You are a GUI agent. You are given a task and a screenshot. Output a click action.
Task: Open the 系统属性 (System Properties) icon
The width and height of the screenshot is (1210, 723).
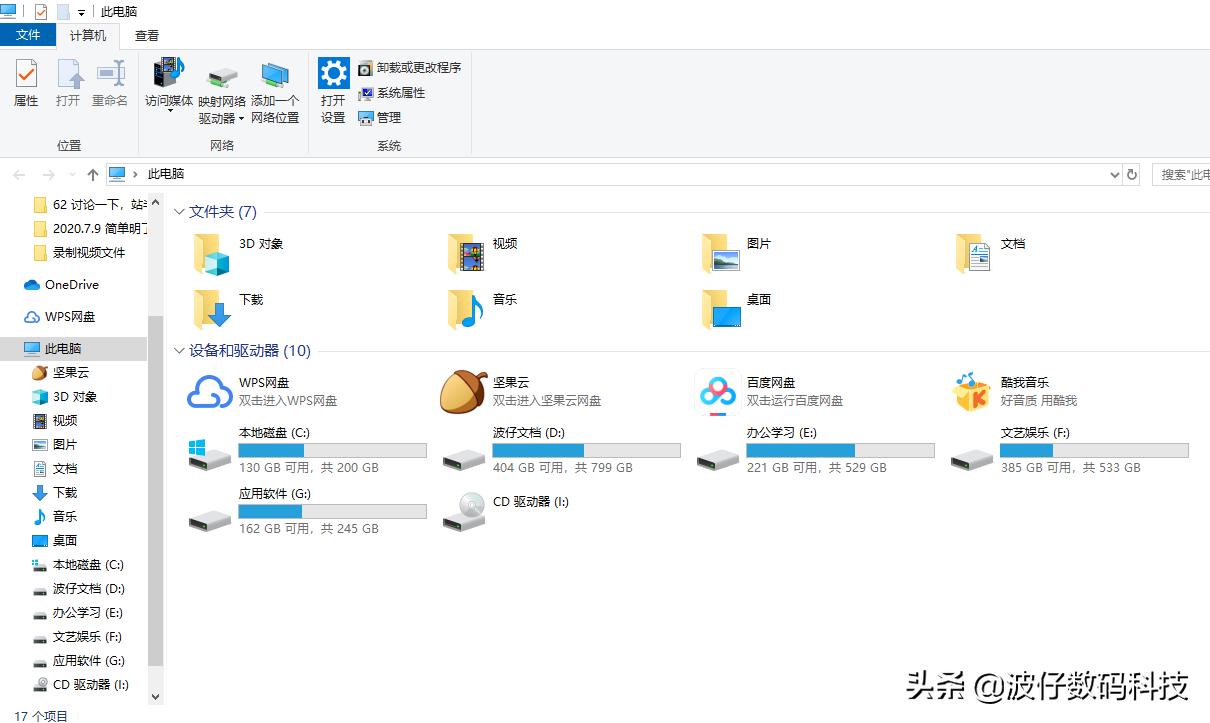[x=392, y=93]
